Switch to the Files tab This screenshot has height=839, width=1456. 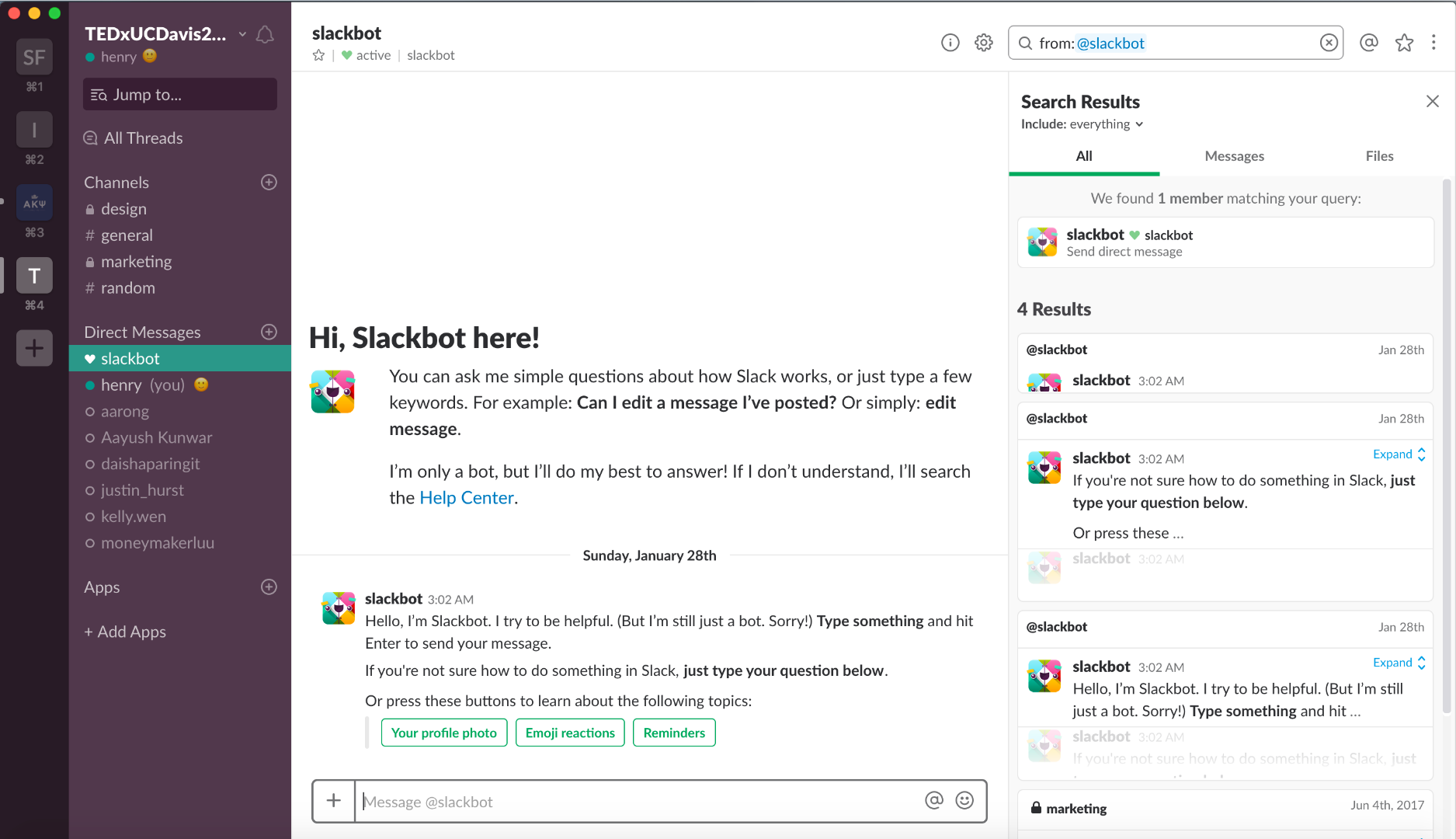pyautogui.click(x=1379, y=155)
